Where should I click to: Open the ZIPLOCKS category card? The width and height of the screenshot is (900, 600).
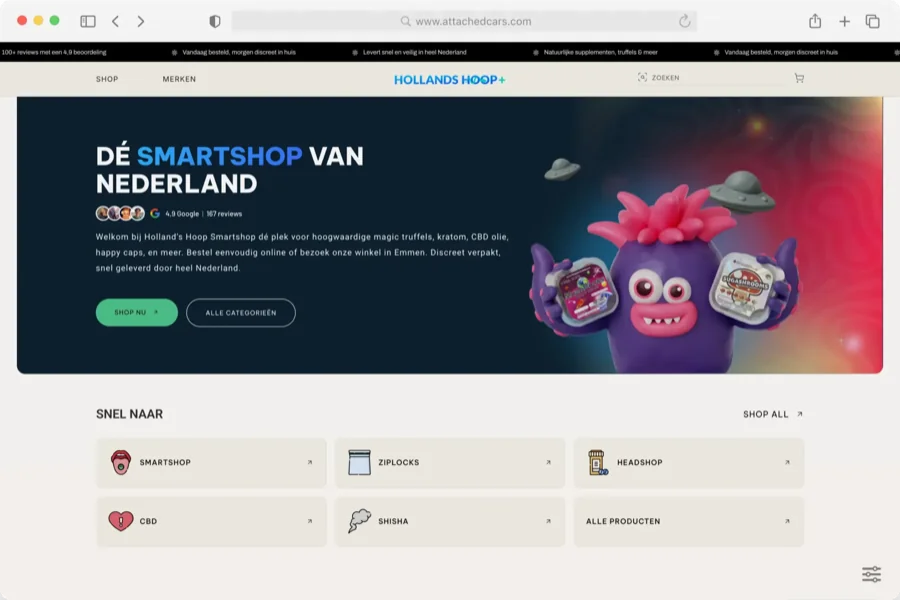(450, 463)
